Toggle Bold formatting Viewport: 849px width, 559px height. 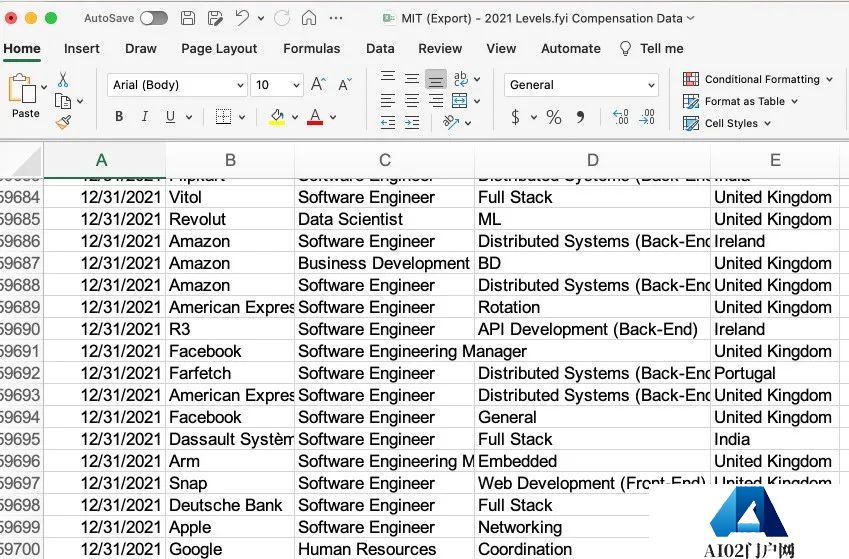pos(119,116)
